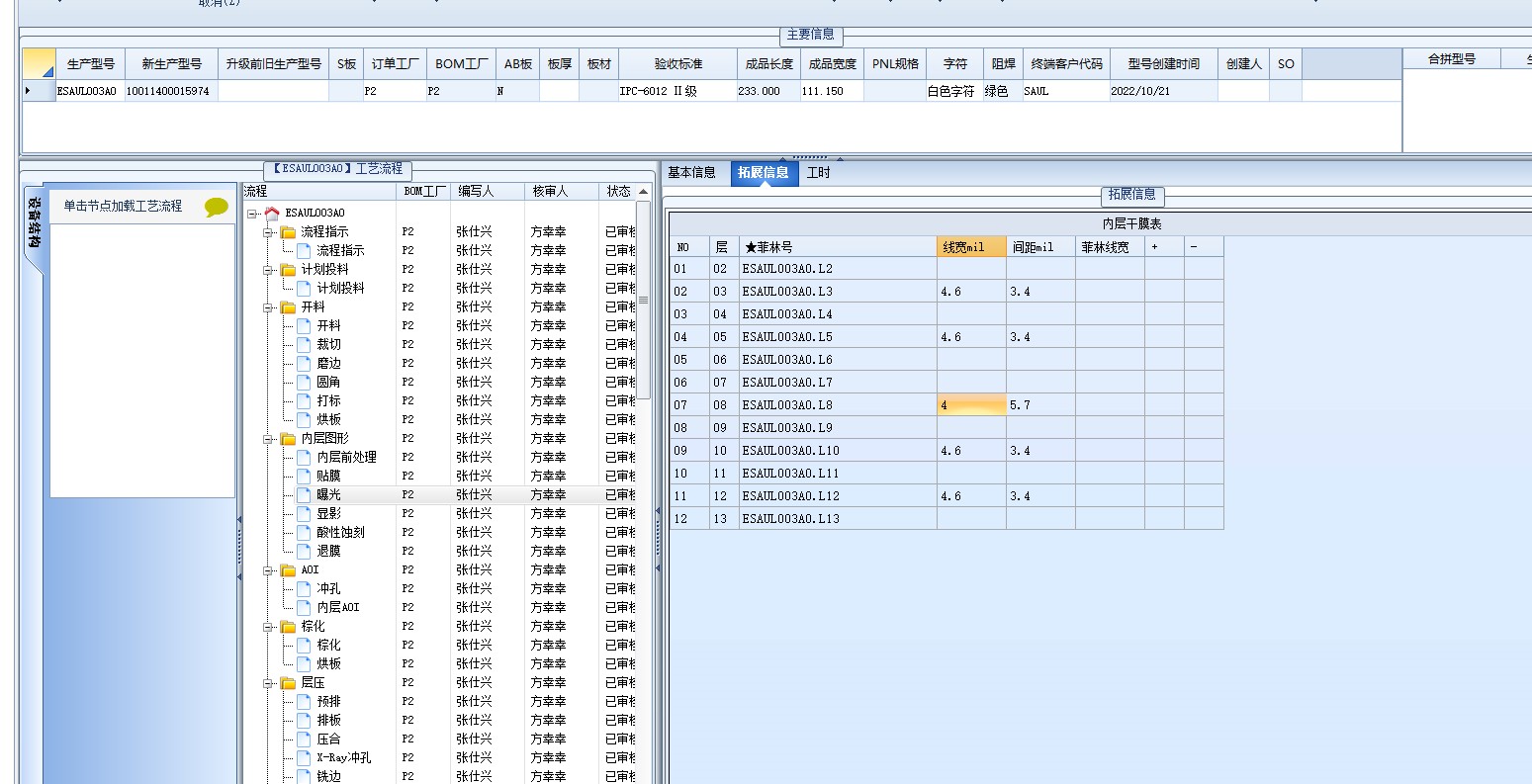Click the 计划投料 folder icon

click(288, 269)
